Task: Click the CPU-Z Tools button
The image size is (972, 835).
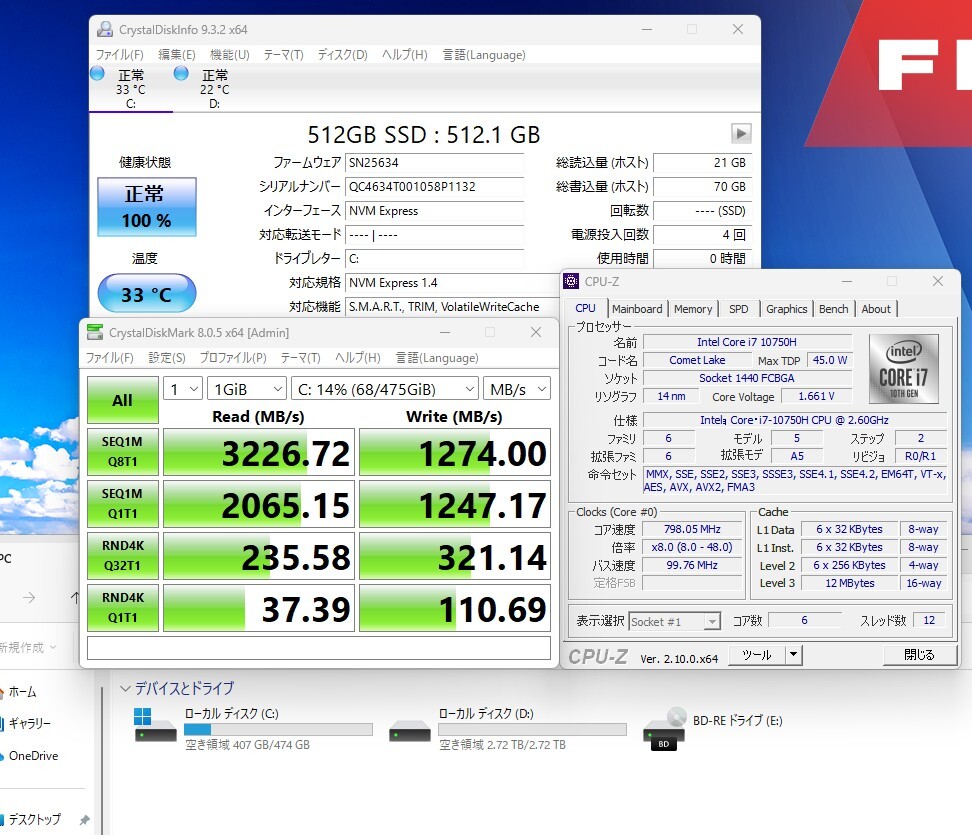Action: [757, 655]
